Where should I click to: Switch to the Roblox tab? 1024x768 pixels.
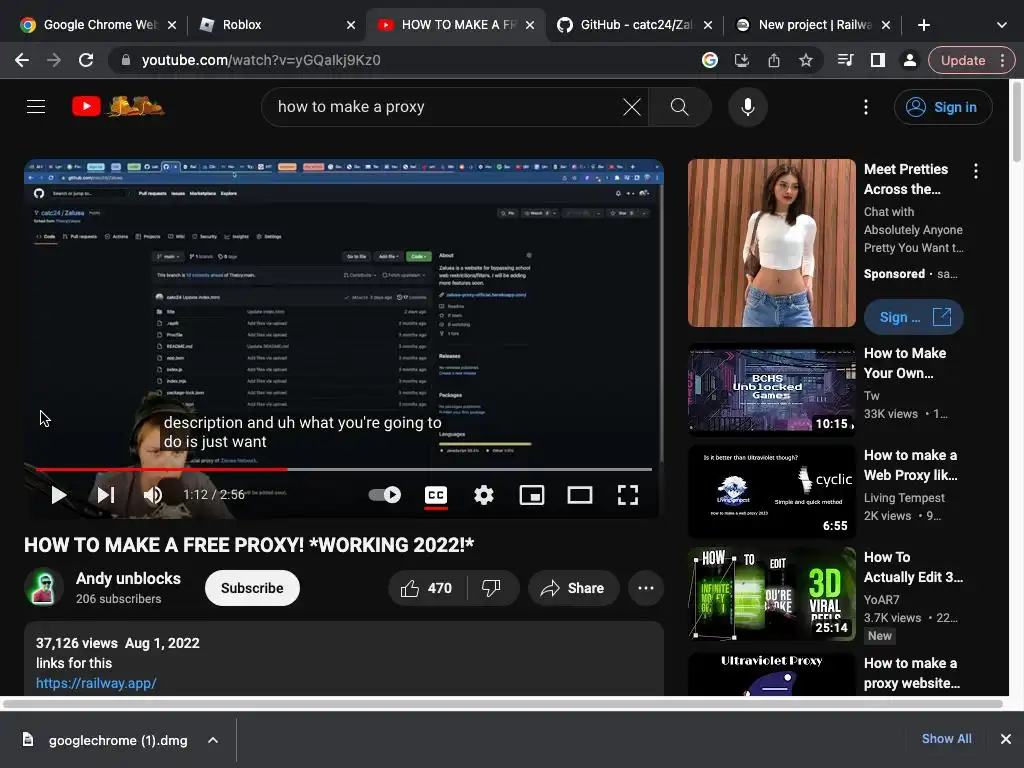[x=275, y=25]
